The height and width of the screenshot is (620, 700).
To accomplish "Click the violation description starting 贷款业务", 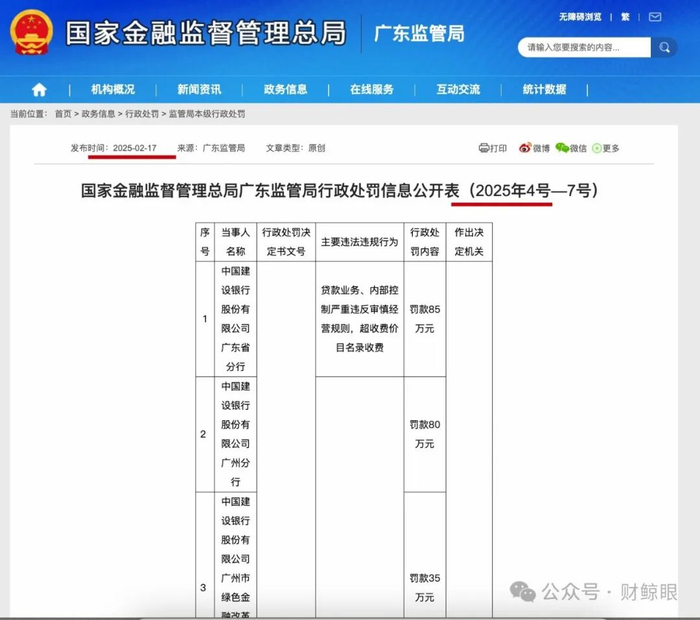I will [x=359, y=319].
